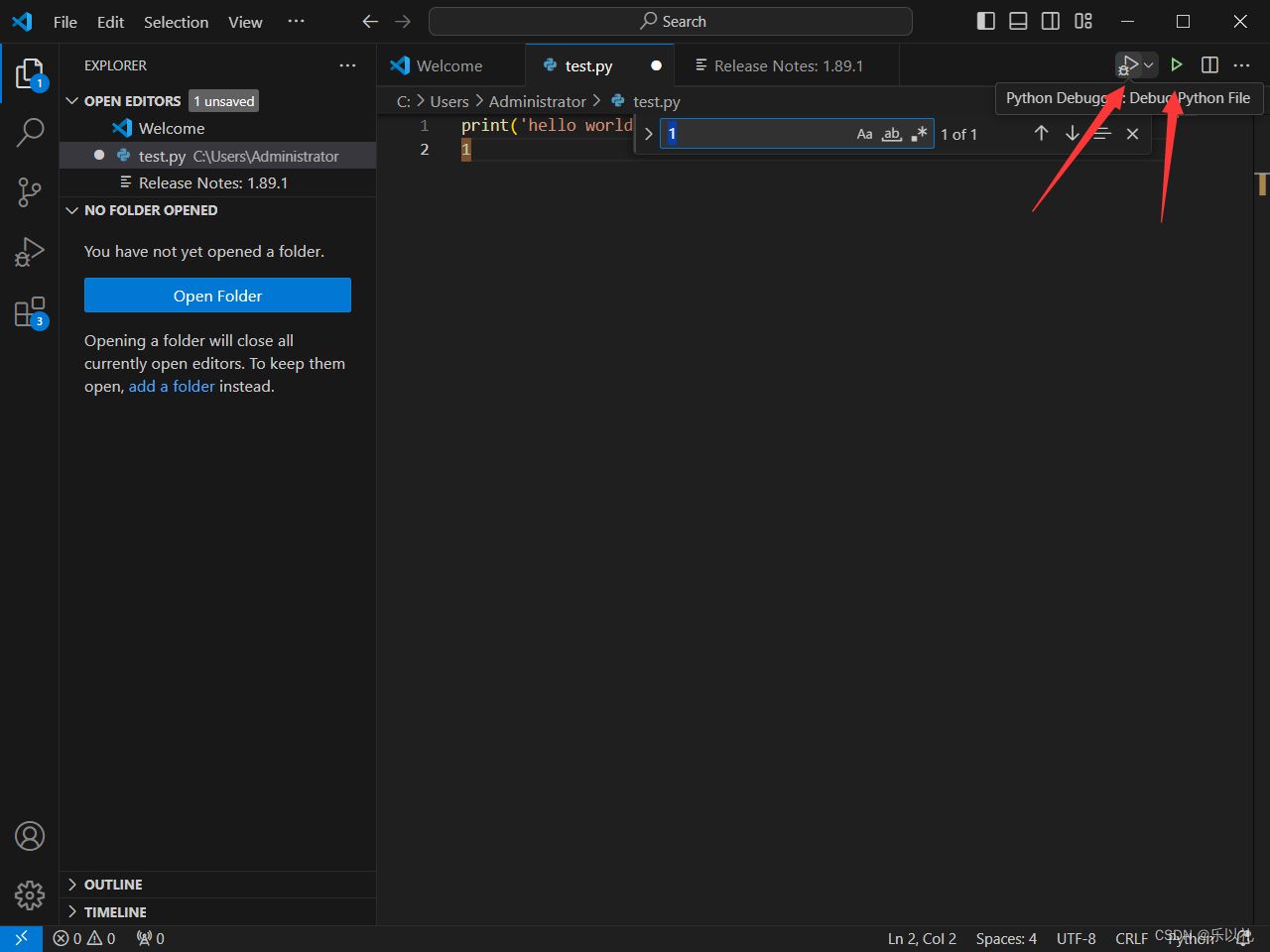Open the Source Control view

(x=30, y=191)
